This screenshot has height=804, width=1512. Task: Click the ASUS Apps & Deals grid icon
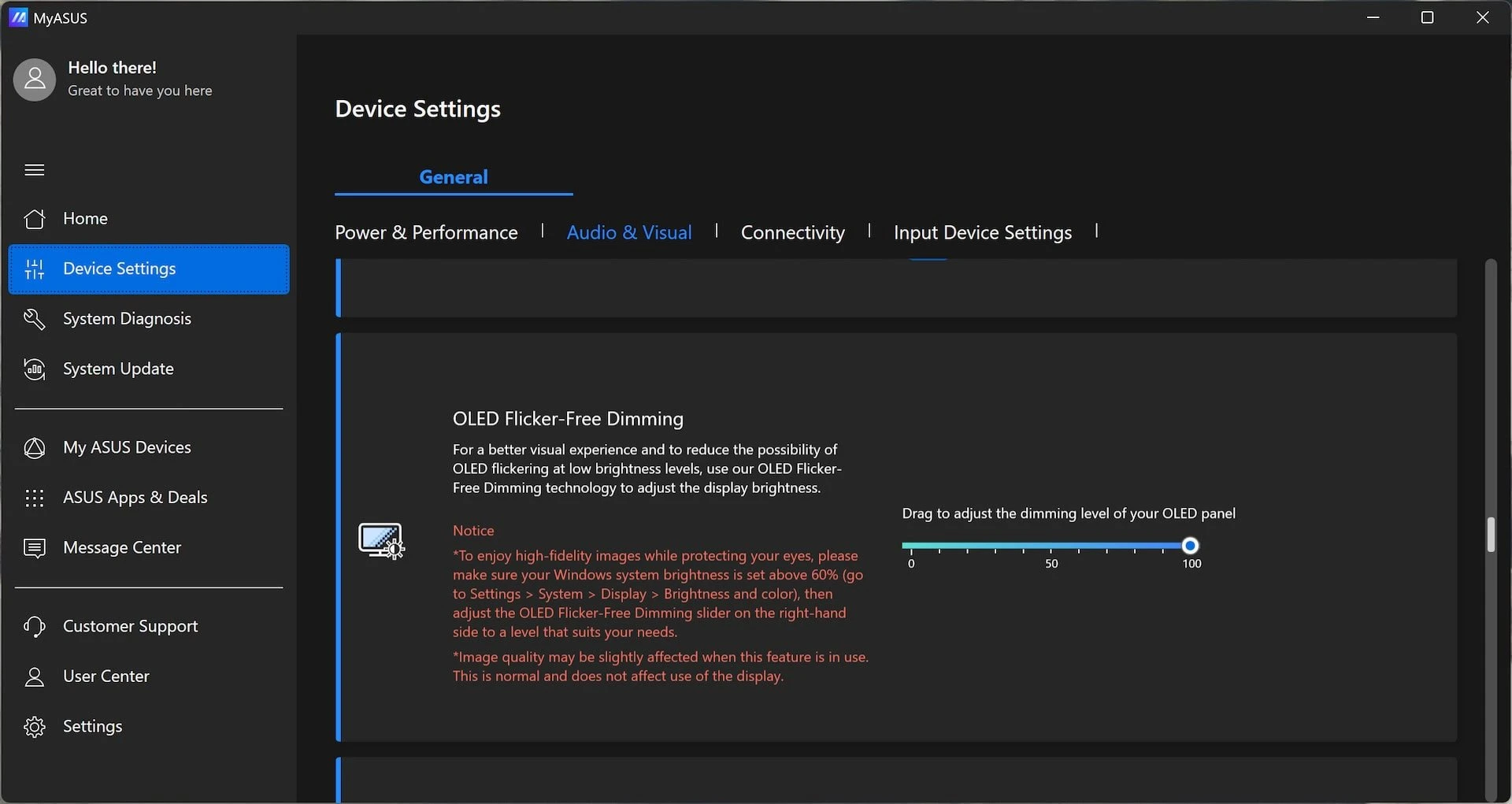tap(35, 498)
